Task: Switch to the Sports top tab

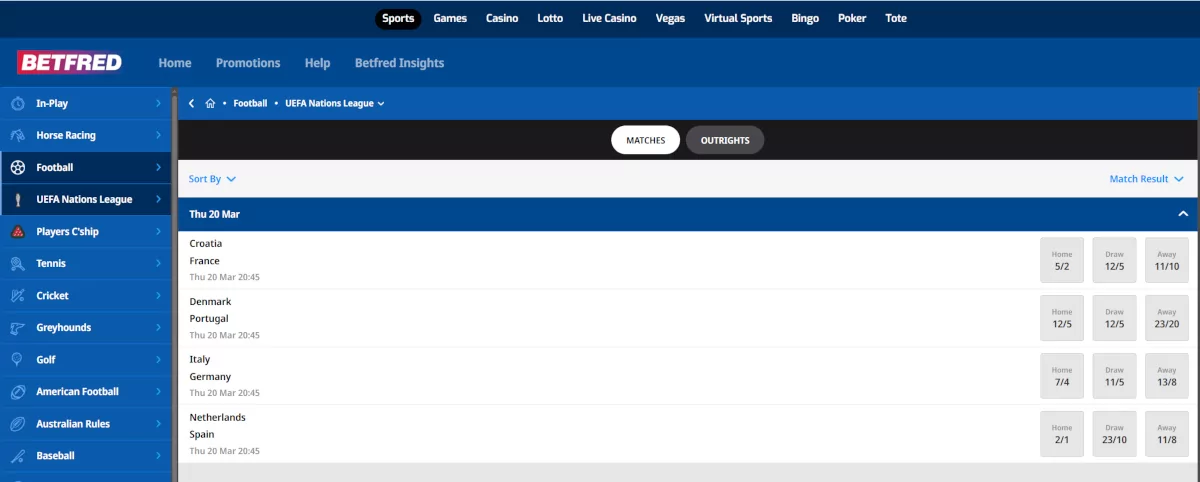Action: tap(398, 18)
